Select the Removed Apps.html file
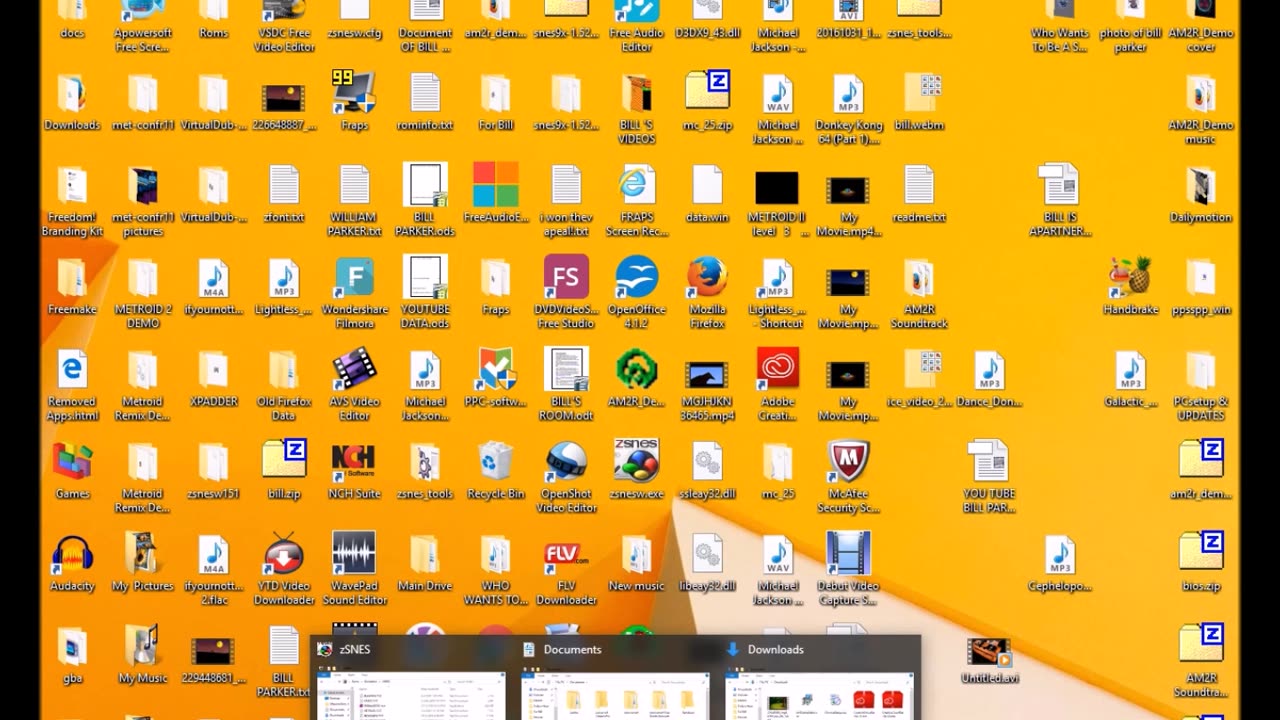 (x=72, y=371)
